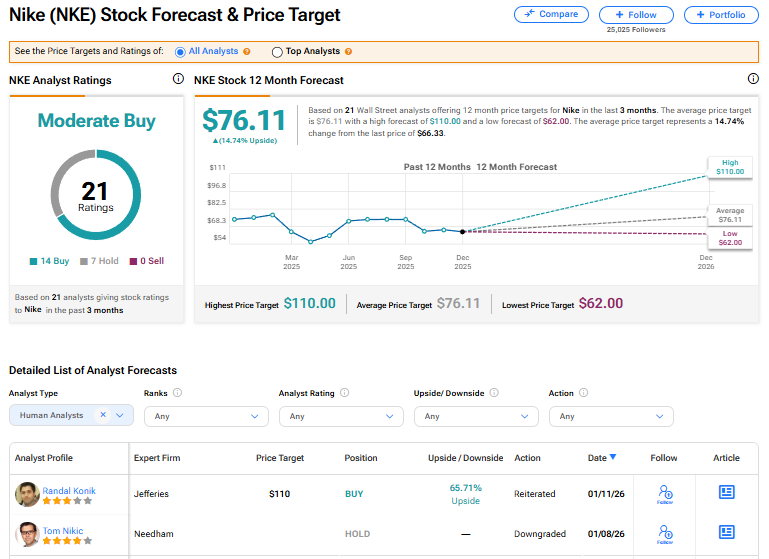Expand the Analyst Rating dropdown
The width and height of the screenshot is (769, 559).
[341, 415]
